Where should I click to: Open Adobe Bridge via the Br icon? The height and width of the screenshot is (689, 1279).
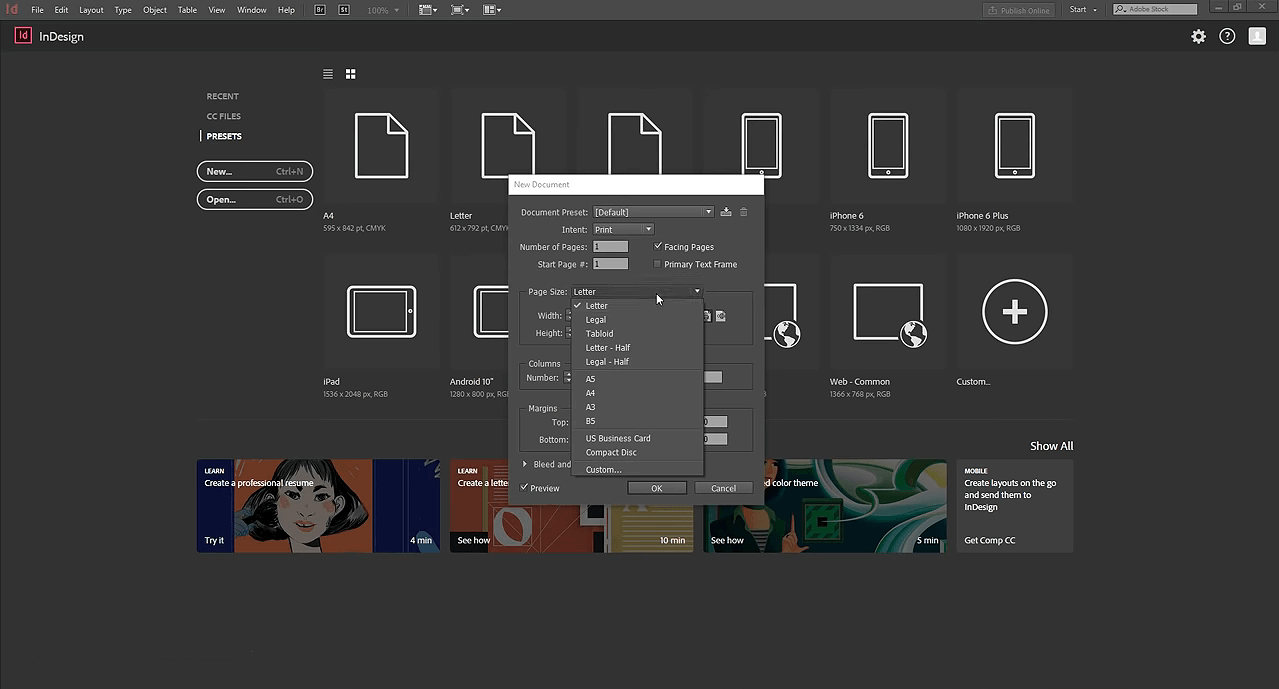pos(319,9)
